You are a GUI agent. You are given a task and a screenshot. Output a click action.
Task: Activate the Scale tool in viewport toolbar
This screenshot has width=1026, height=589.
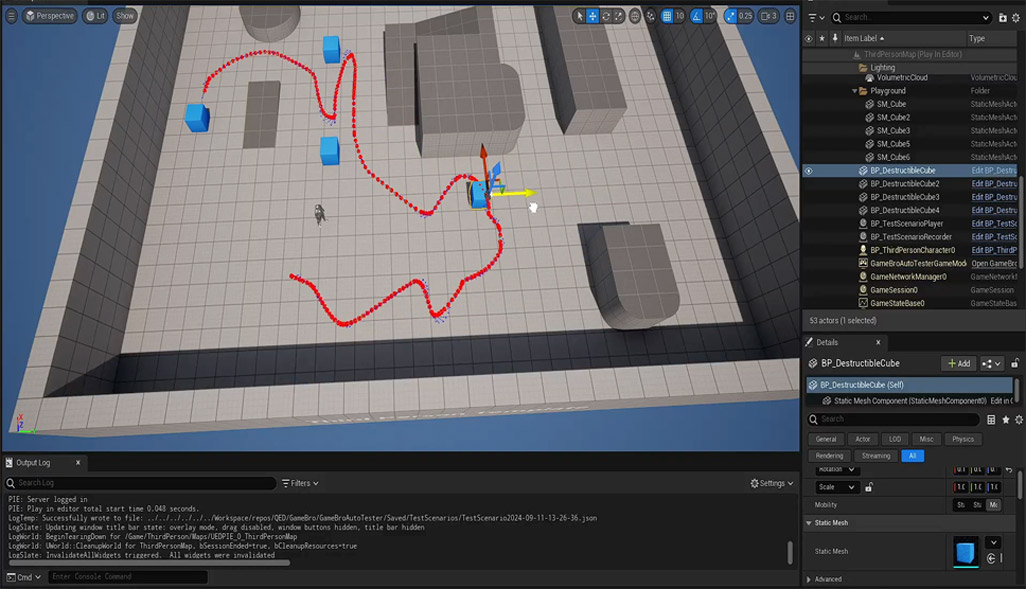point(618,16)
